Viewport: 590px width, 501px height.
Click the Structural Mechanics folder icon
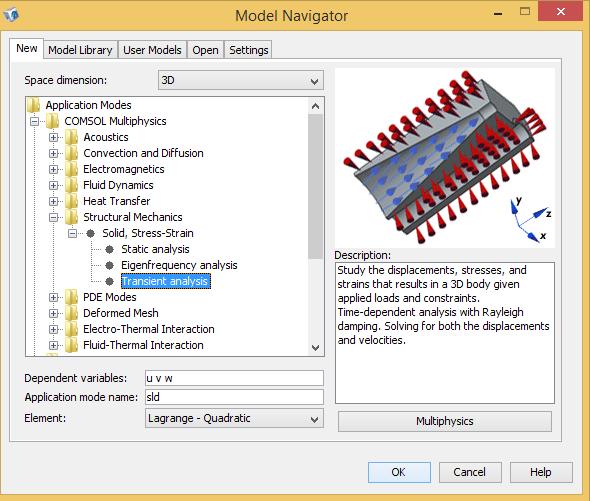coord(71,217)
